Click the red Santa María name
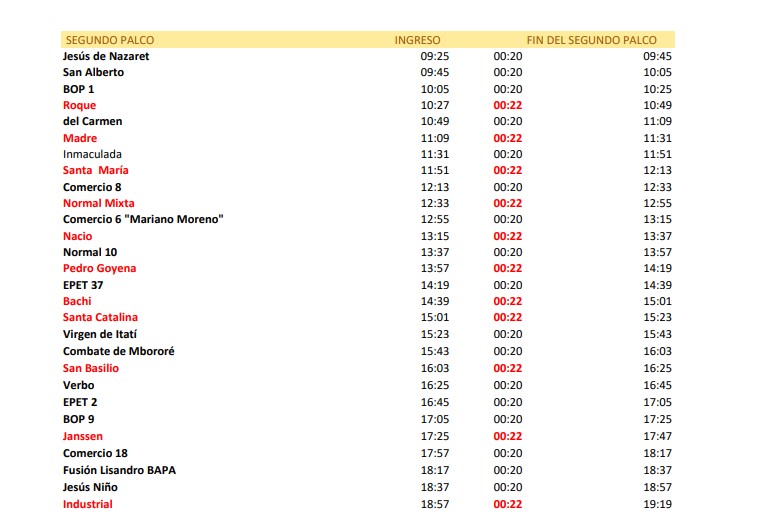This screenshot has width=763, height=531. click(95, 171)
